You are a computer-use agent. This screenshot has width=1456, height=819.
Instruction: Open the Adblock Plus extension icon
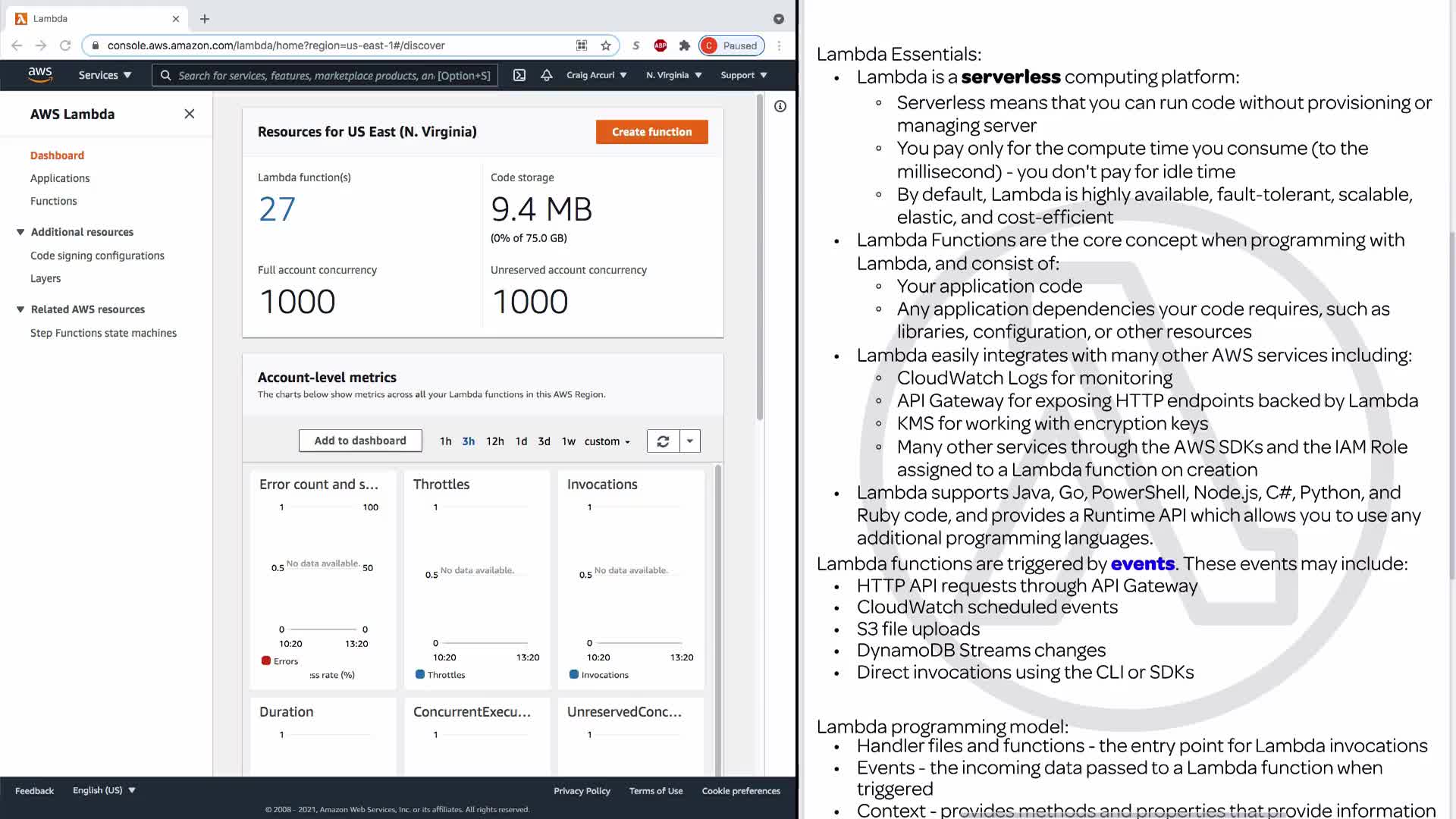(661, 45)
